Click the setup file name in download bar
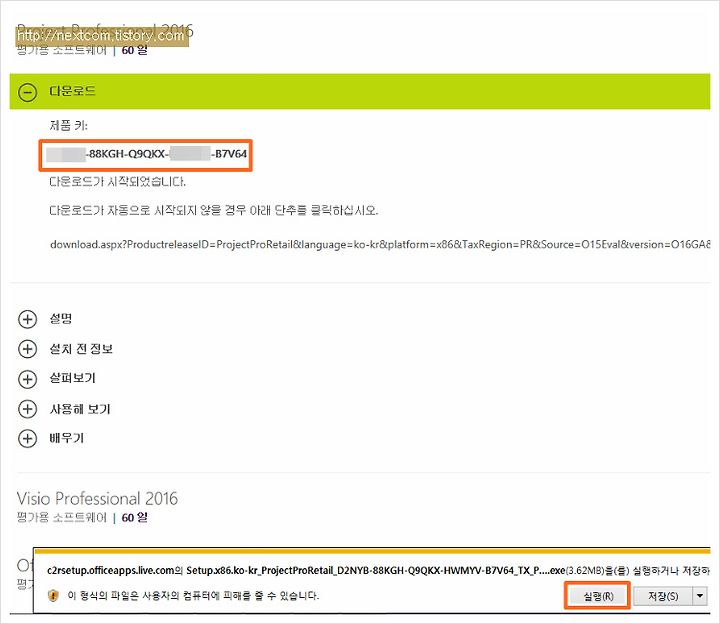This screenshot has height=624, width=720. [x=376, y=571]
